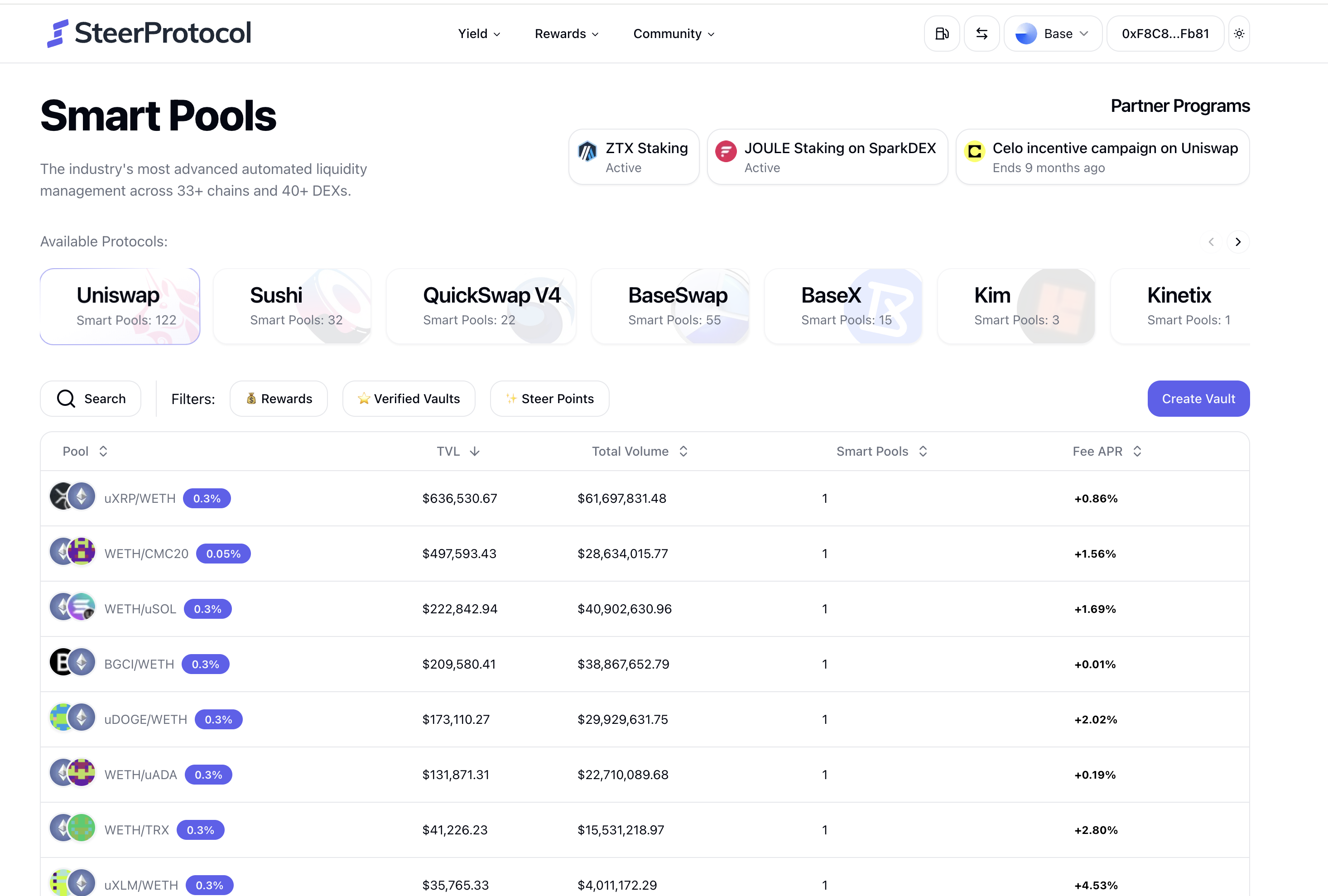Click TVL value $209,580.41

click(x=459, y=664)
